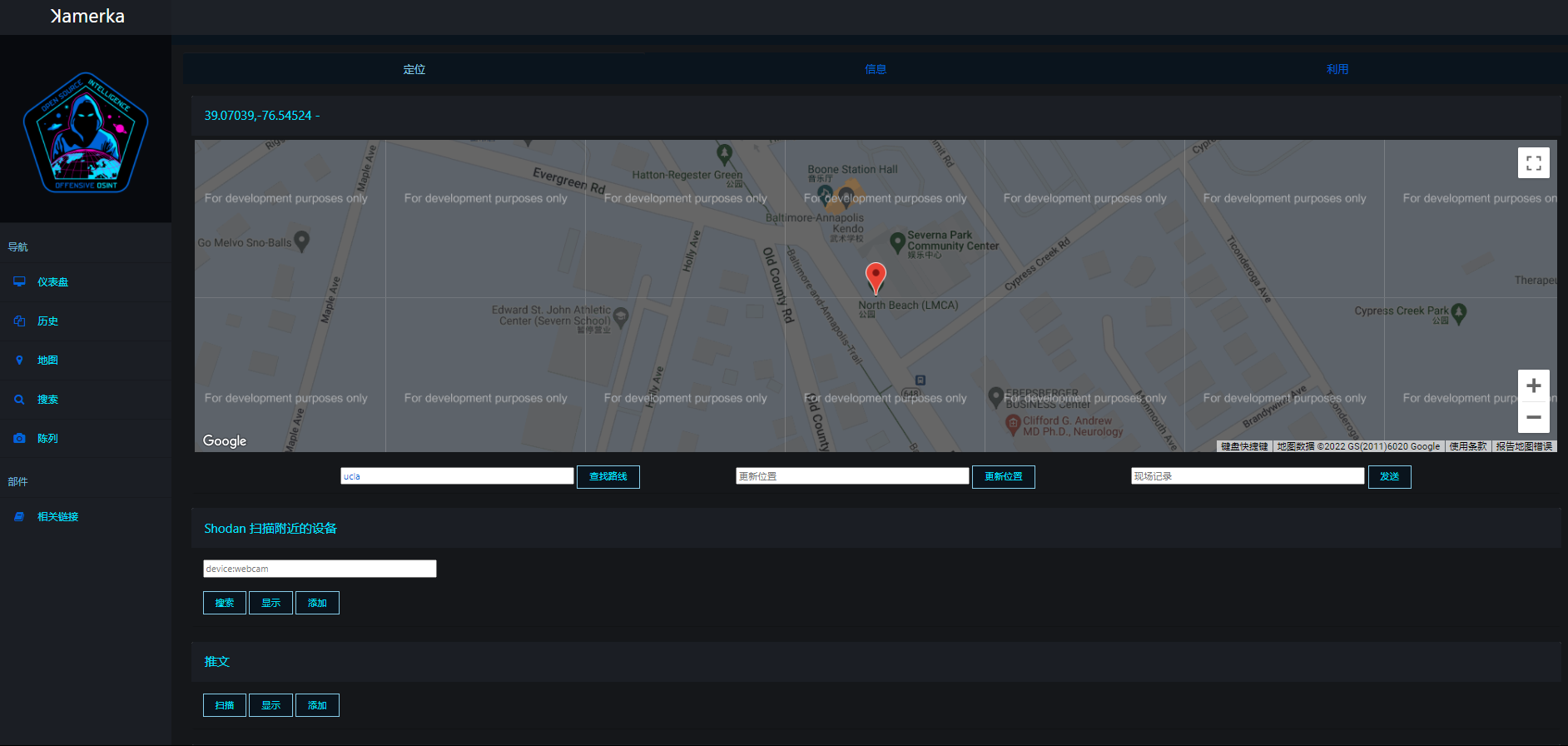Click the Kamerka title in header

[x=87, y=17]
